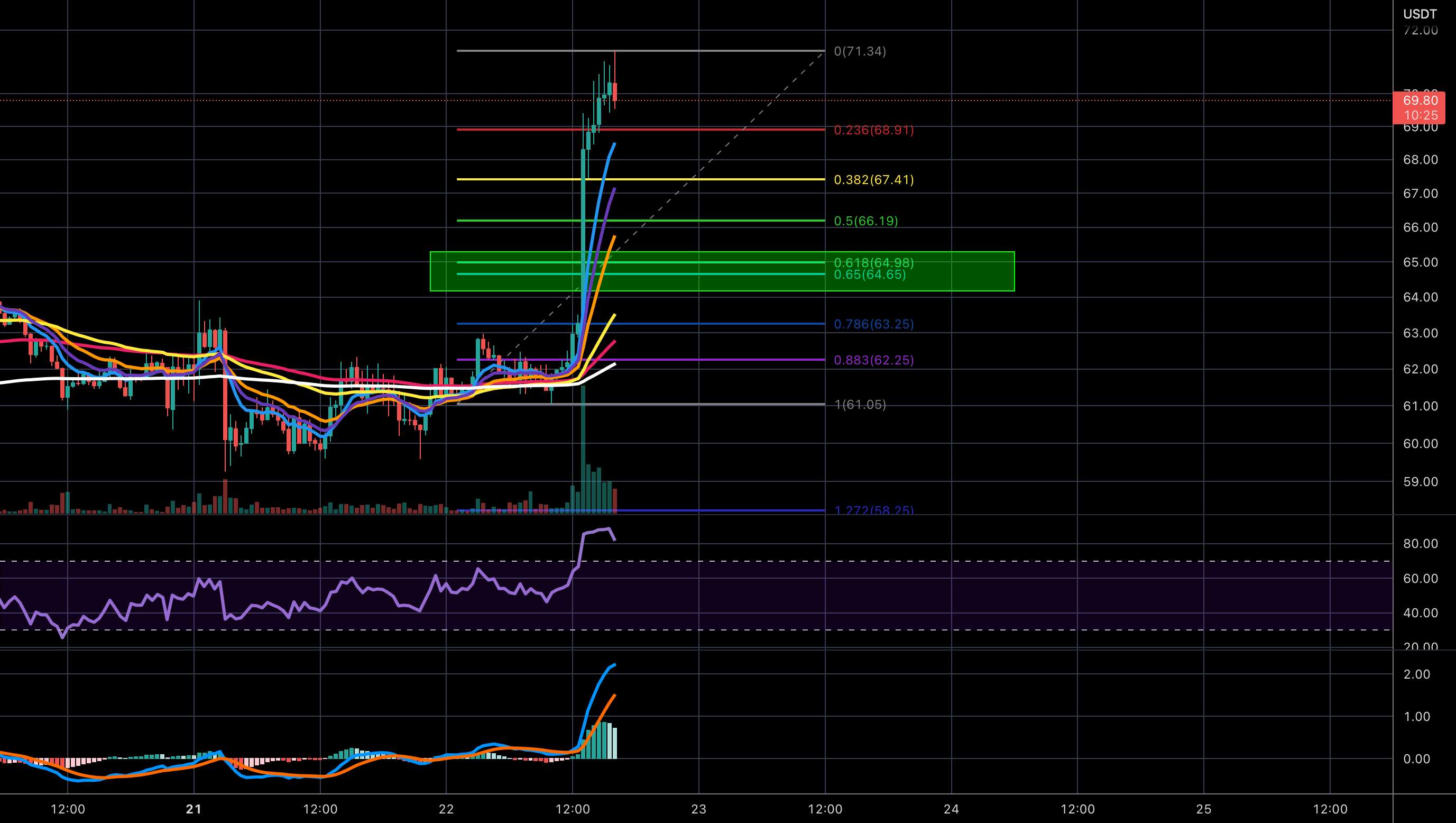Screen dimensions: 1456x823
Task: Select the 0.236(68.91) Fibonacci label
Action: click(x=873, y=130)
